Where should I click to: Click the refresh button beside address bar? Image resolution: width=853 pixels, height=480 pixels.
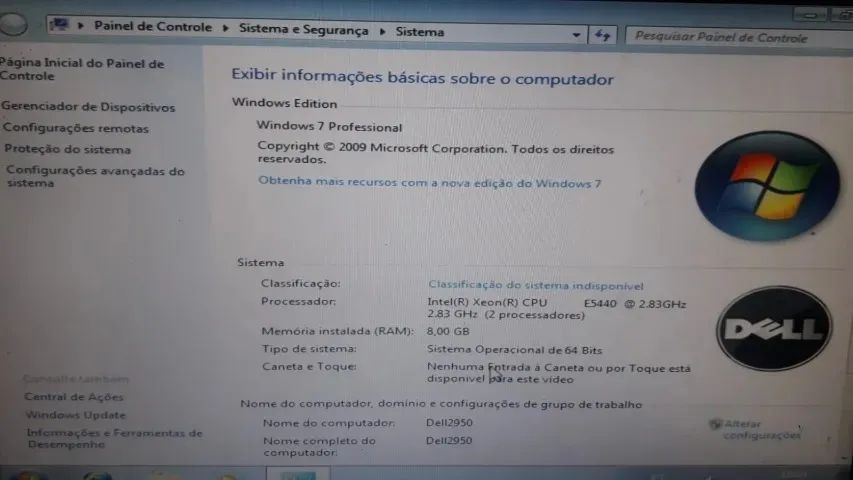(602, 36)
